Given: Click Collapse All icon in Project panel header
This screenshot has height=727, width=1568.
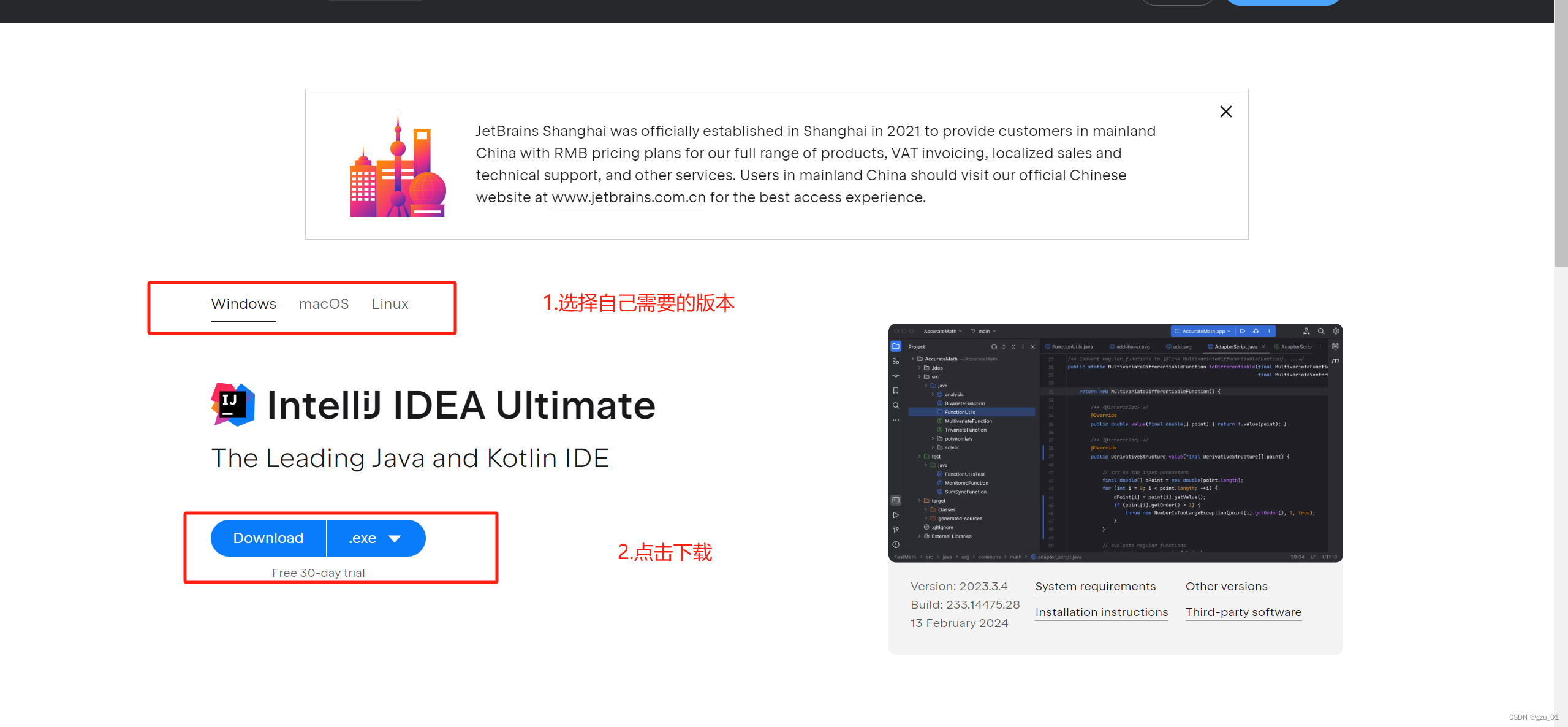Looking at the screenshot, I should click(x=1013, y=347).
